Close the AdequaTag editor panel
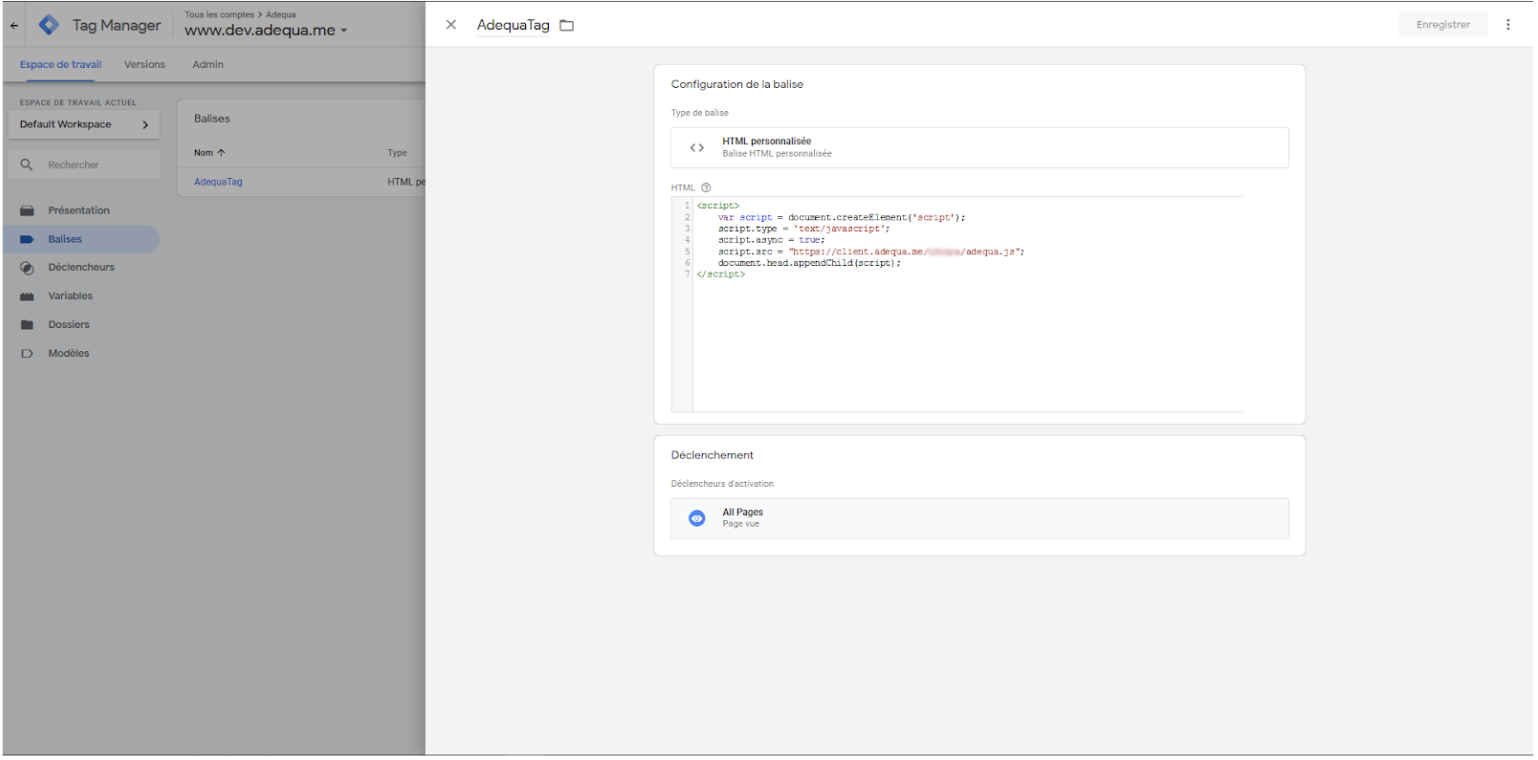 [x=451, y=25]
